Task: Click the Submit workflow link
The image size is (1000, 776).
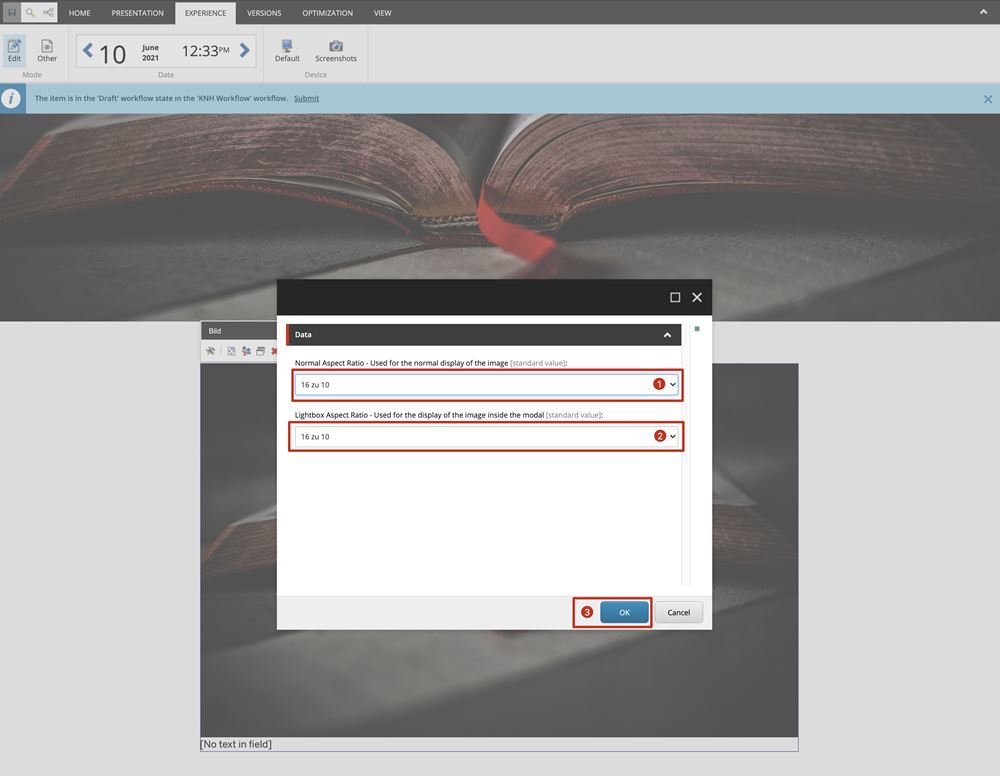Action: (x=306, y=98)
